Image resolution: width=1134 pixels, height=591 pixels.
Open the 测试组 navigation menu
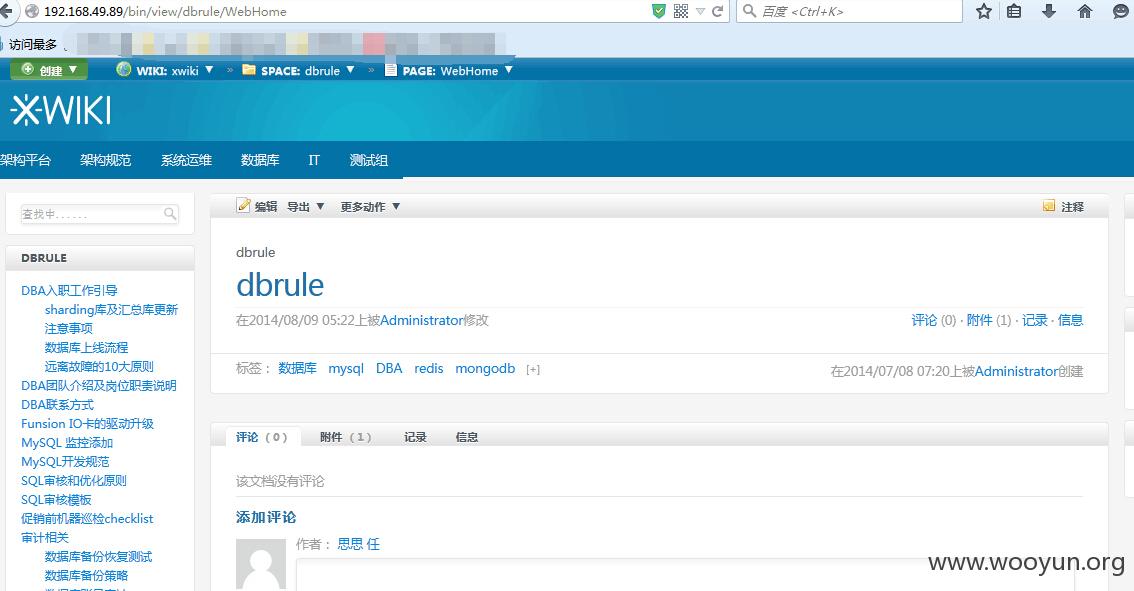[369, 160]
